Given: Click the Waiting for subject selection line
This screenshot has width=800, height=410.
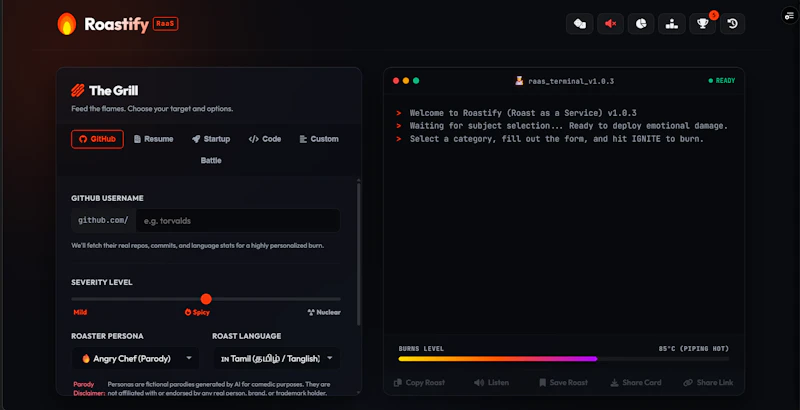Looking at the screenshot, I should coord(568,126).
